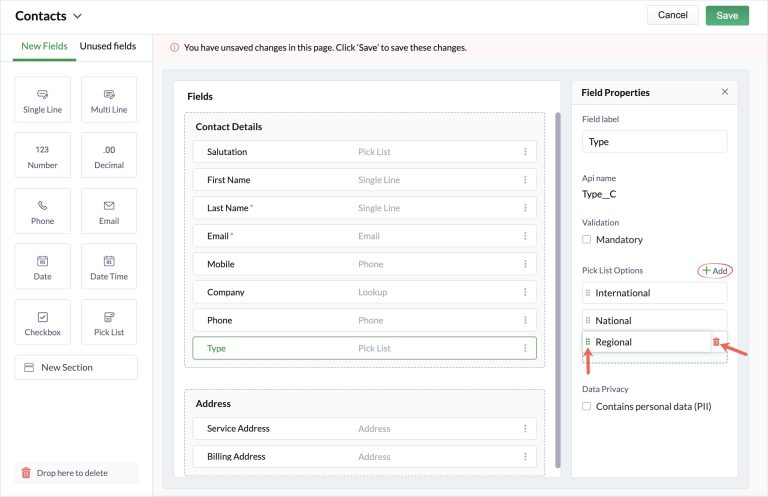The image size is (768, 497).
Task: Open three-dot menu of Email field row
Action: (525, 236)
